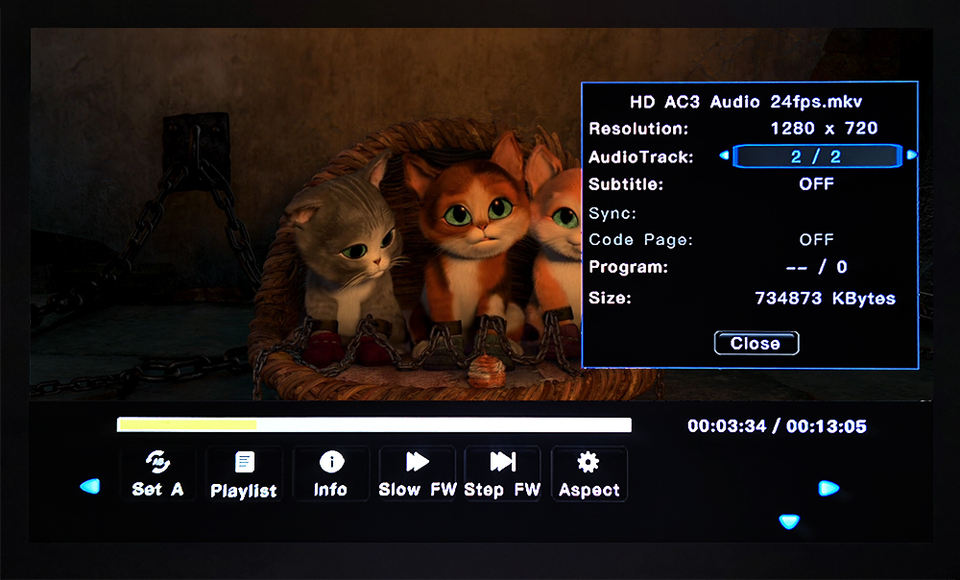The height and width of the screenshot is (580, 960).
Task: Select next AudioTrack with right arrow
Action: tap(912, 155)
